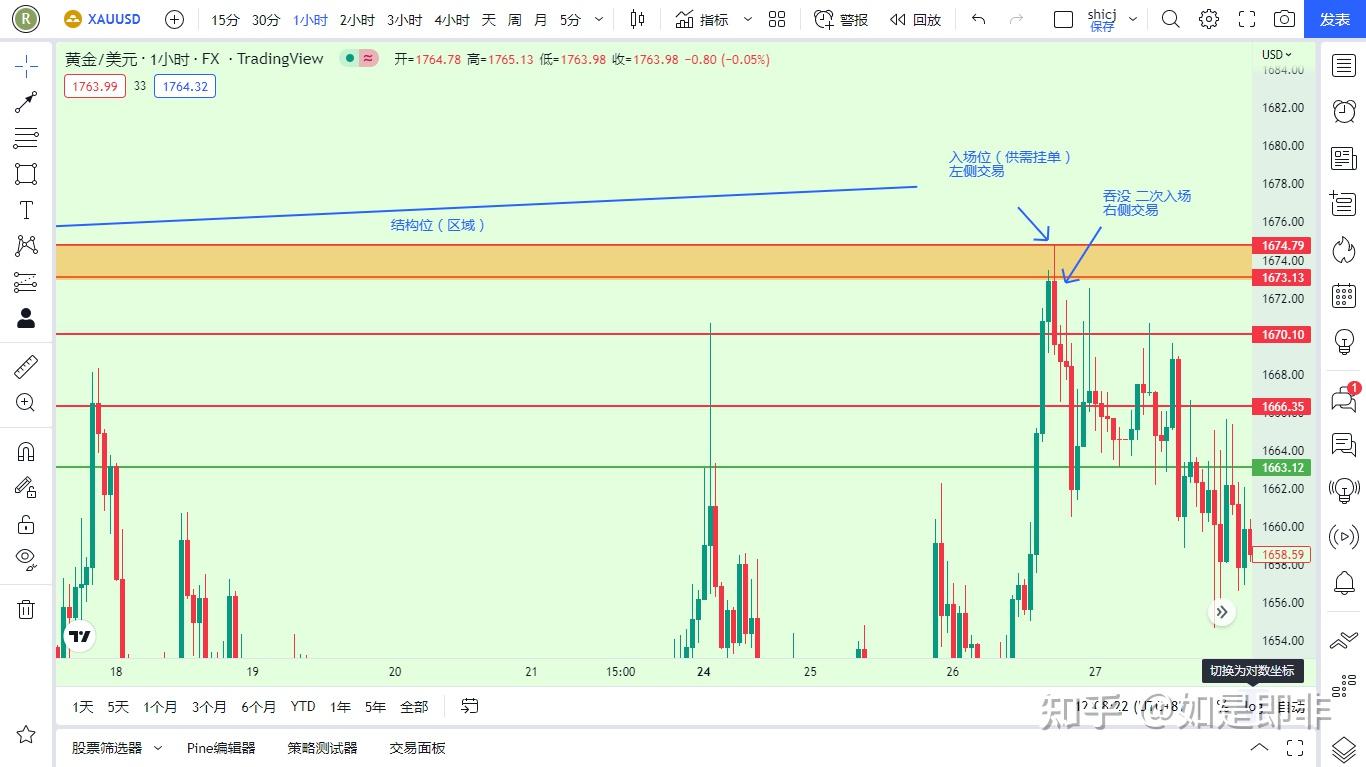Viewport: 1366px width, 767px height.
Task: Toggle the market status dot beside the title
Action: (349, 59)
